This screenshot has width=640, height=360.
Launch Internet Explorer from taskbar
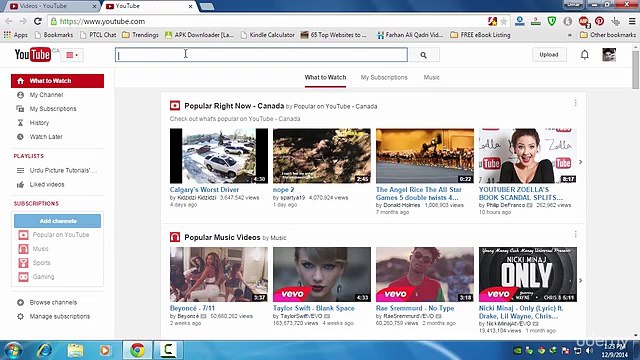[44, 350]
